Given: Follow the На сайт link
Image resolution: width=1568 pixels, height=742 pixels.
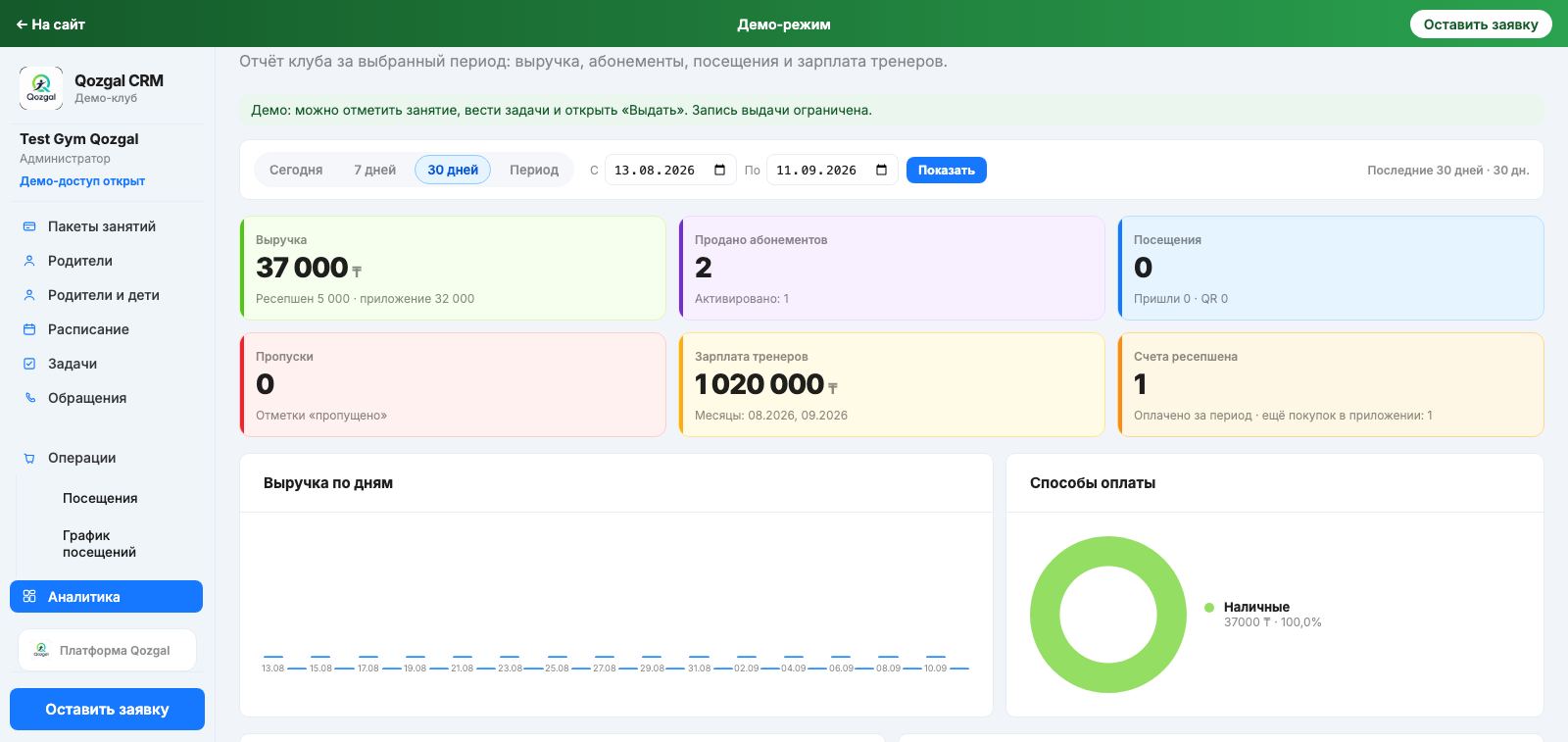Looking at the screenshot, I should [51, 25].
